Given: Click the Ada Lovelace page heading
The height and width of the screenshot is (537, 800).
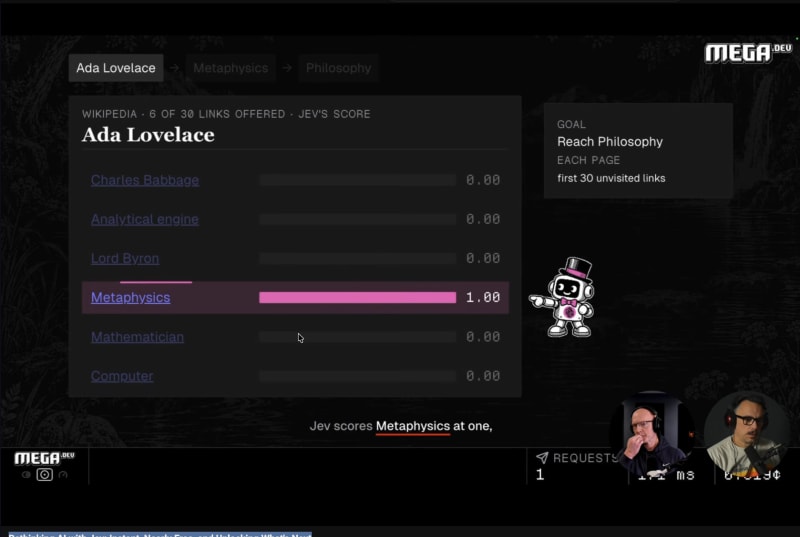Looking at the screenshot, I should pyautogui.click(x=148, y=135).
